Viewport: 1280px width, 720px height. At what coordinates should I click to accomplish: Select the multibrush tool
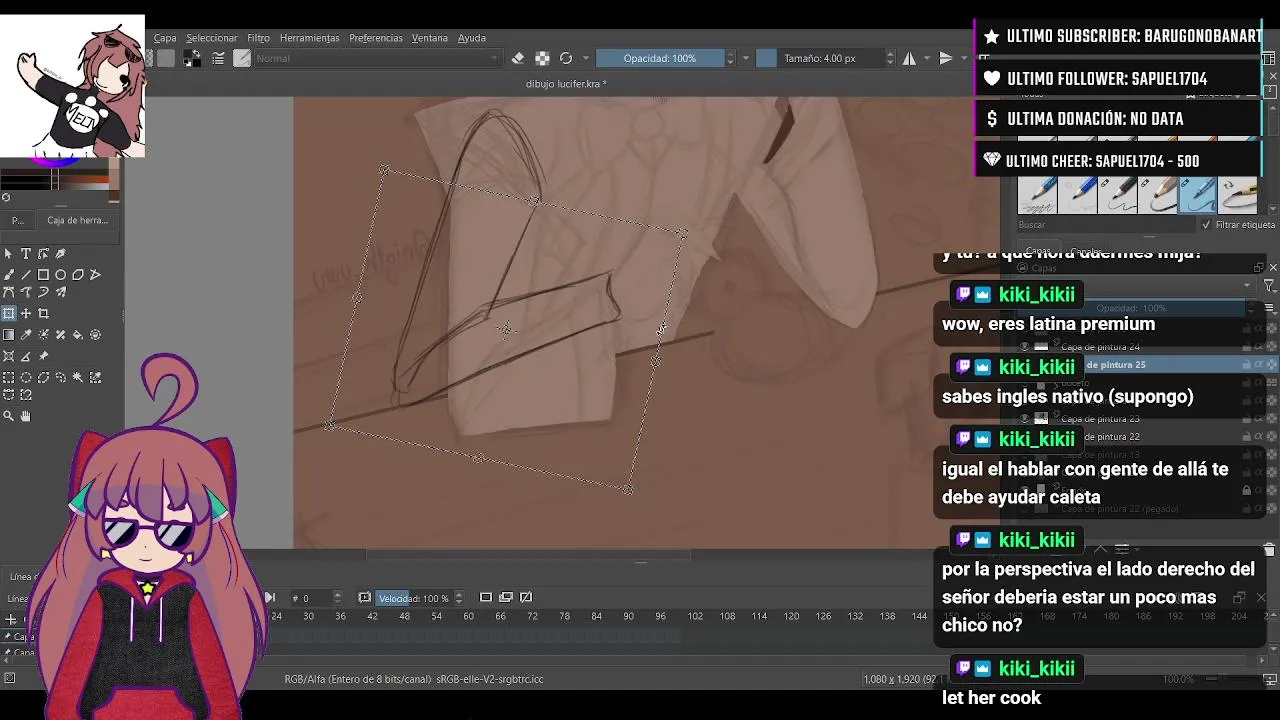point(60,292)
